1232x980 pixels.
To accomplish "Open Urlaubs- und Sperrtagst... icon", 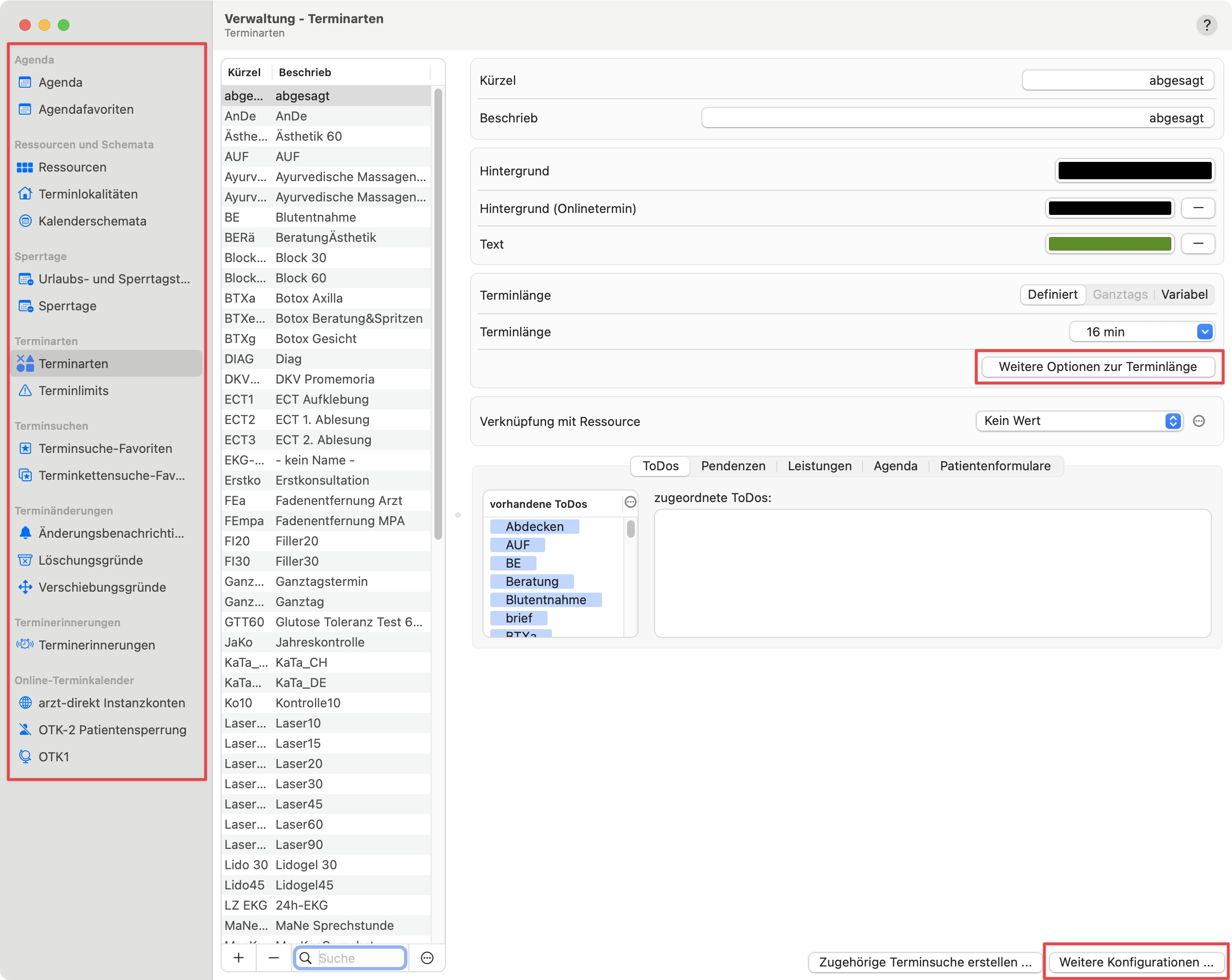I will pyautogui.click(x=25, y=279).
